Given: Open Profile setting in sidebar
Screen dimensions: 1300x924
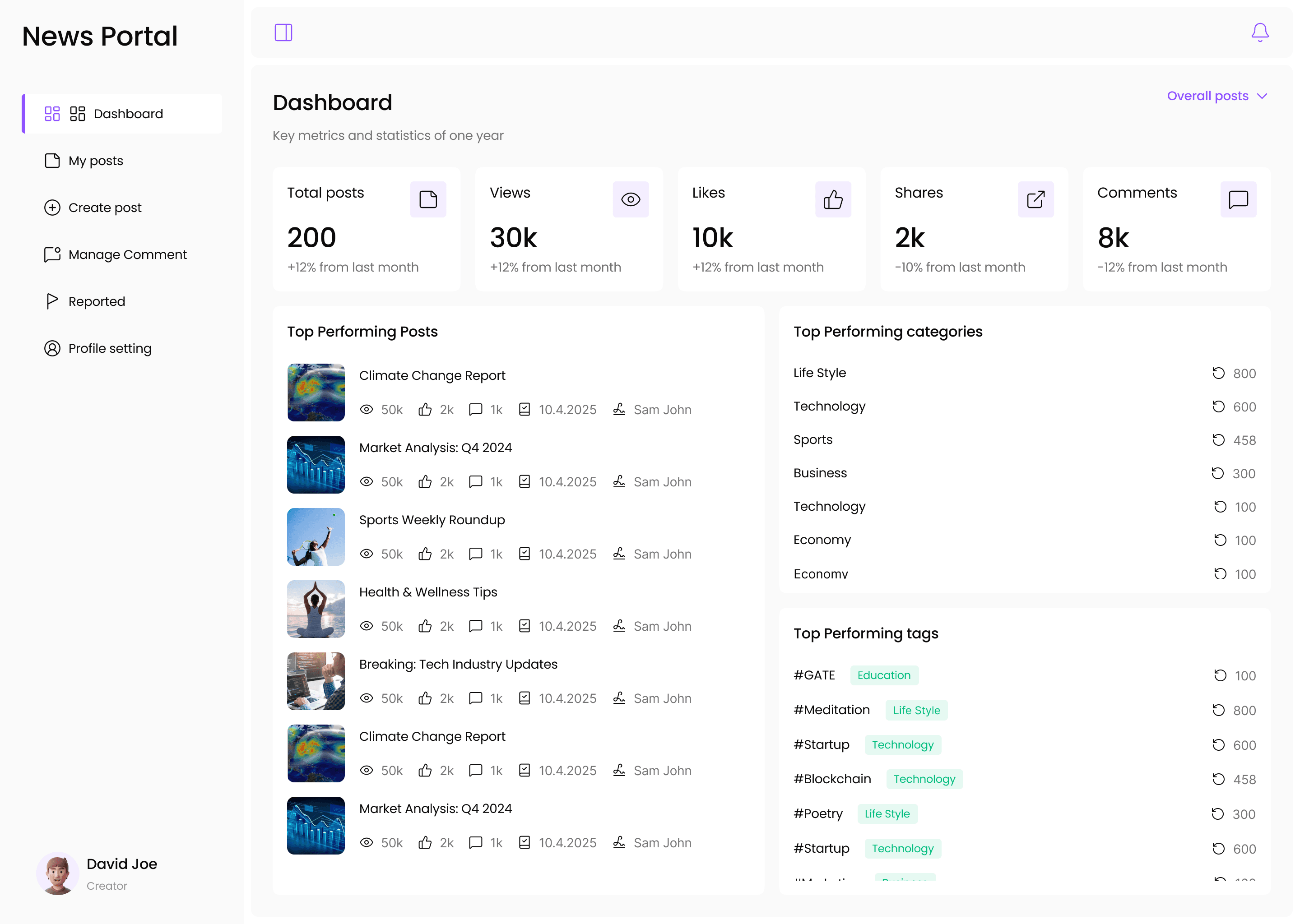Looking at the screenshot, I should point(110,348).
